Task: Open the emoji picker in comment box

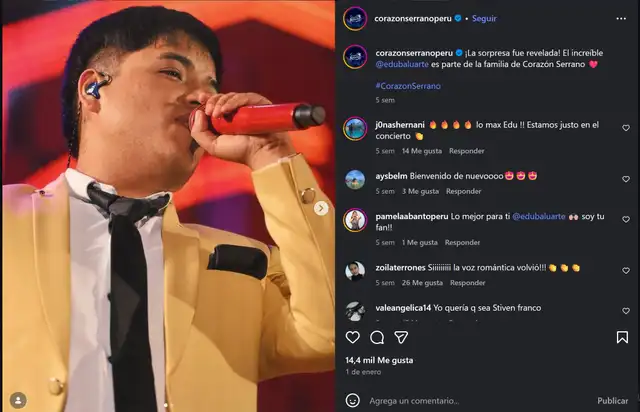Action: pyautogui.click(x=352, y=400)
